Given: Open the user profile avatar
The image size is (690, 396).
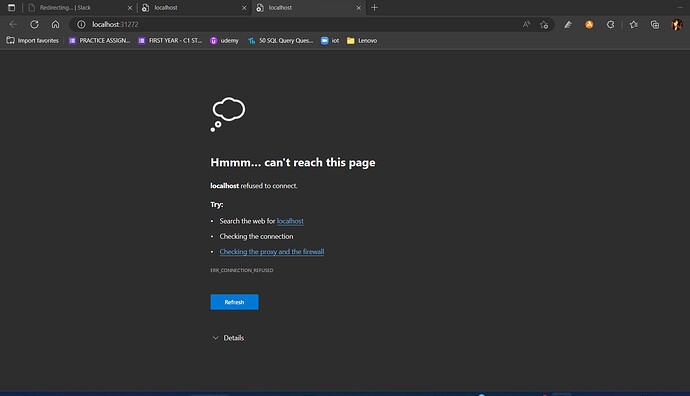Looking at the screenshot, I should pos(677,25).
